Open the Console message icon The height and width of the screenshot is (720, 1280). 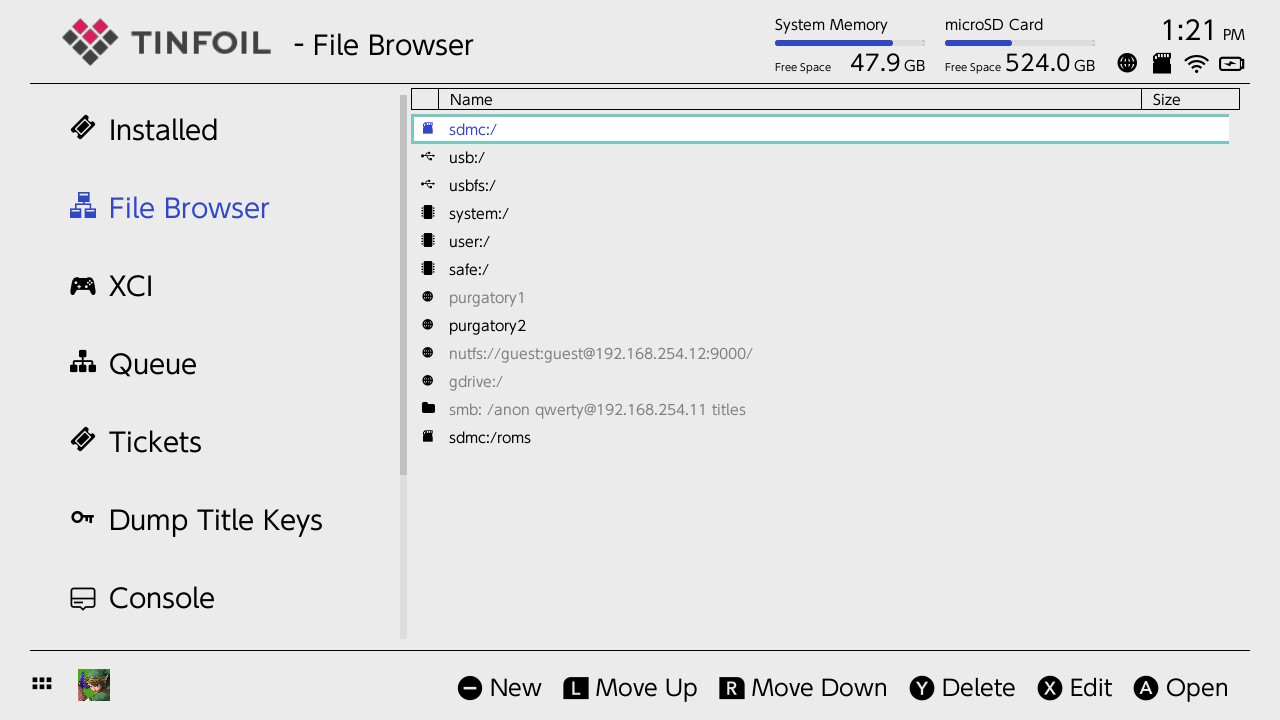[x=83, y=598]
